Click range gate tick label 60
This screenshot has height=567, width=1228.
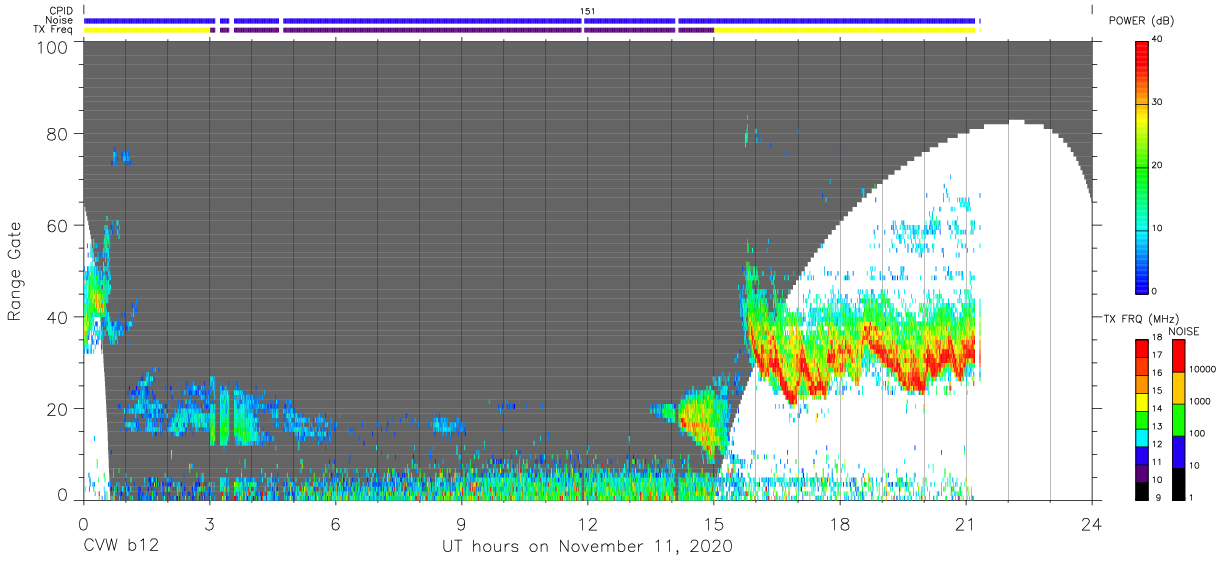tap(58, 226)
